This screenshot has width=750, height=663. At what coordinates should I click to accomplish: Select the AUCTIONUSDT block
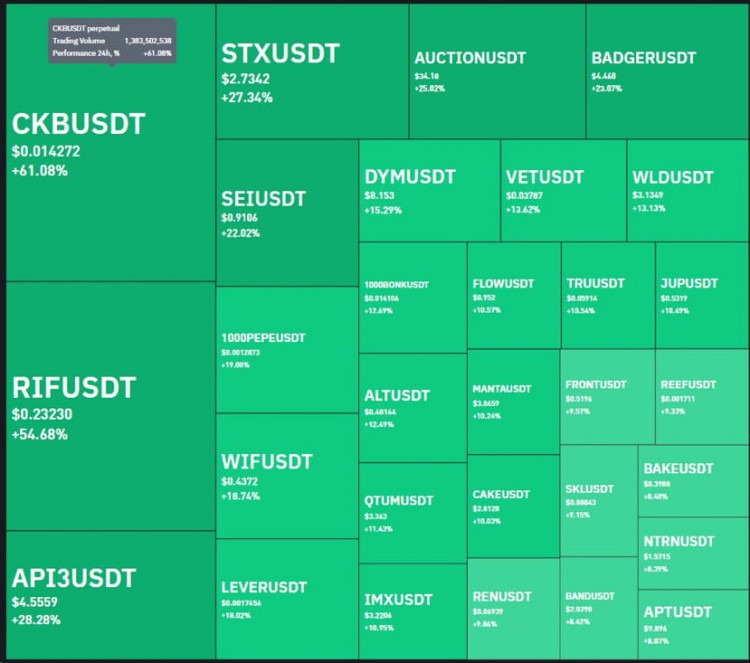(x=497, y=71)
